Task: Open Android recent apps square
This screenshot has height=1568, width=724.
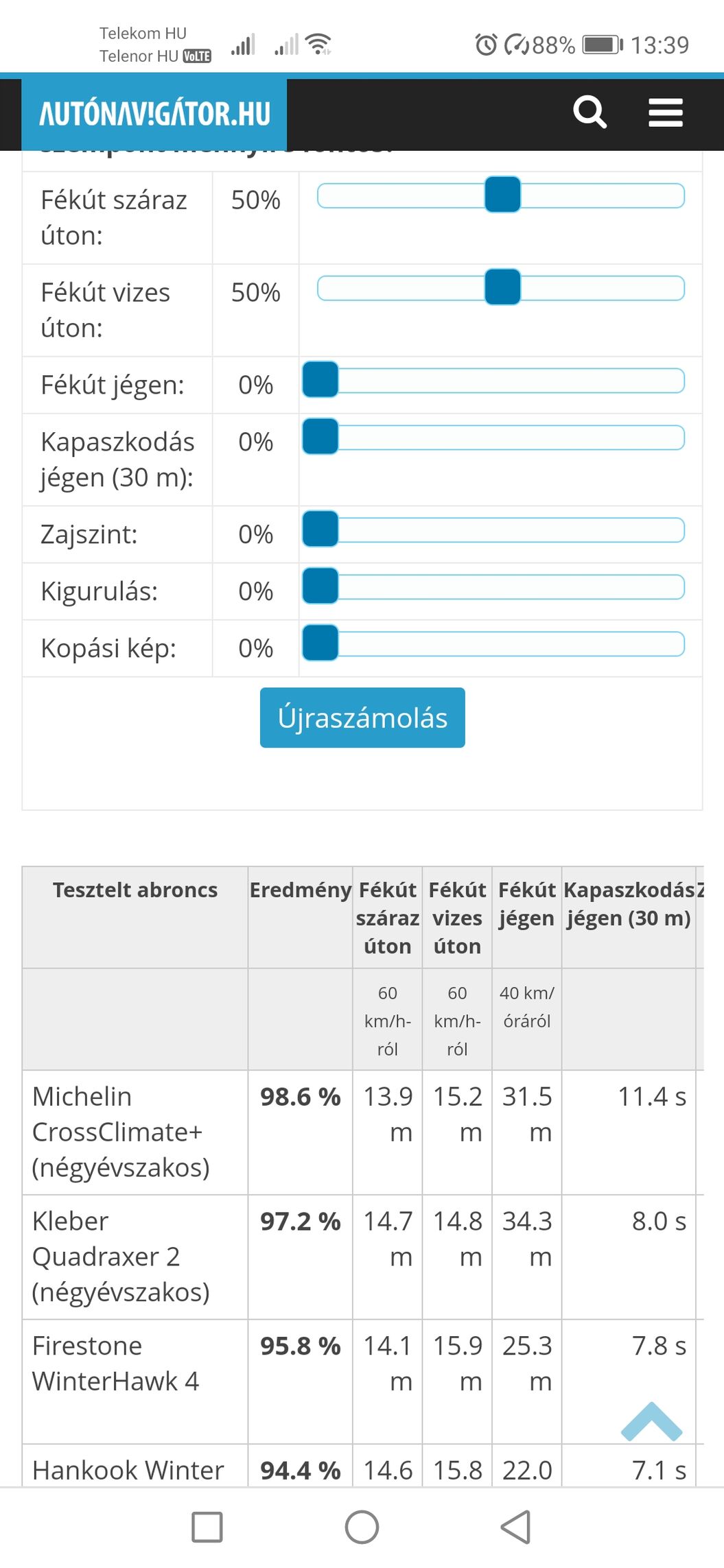Action: click(207, 1527)
